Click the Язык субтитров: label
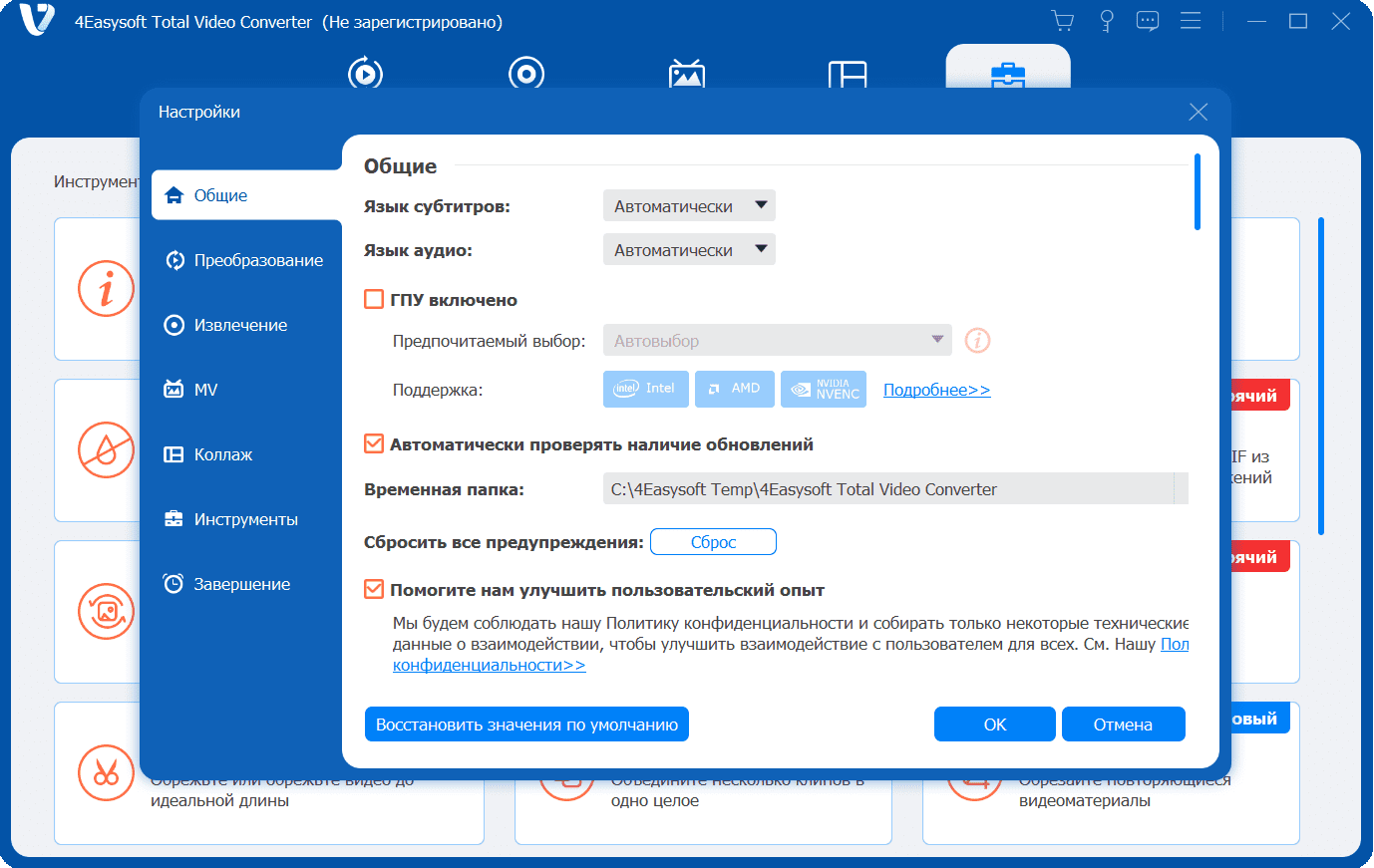 [x=437, y=207]
